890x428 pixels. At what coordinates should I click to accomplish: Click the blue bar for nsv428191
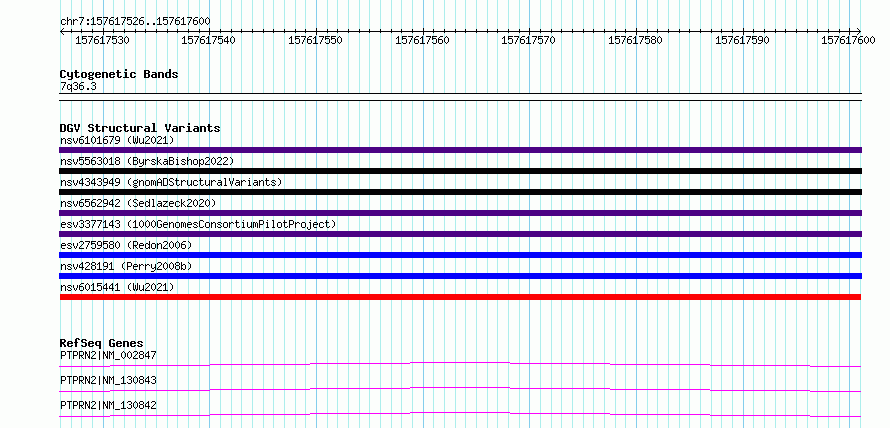tap(460, 276)
